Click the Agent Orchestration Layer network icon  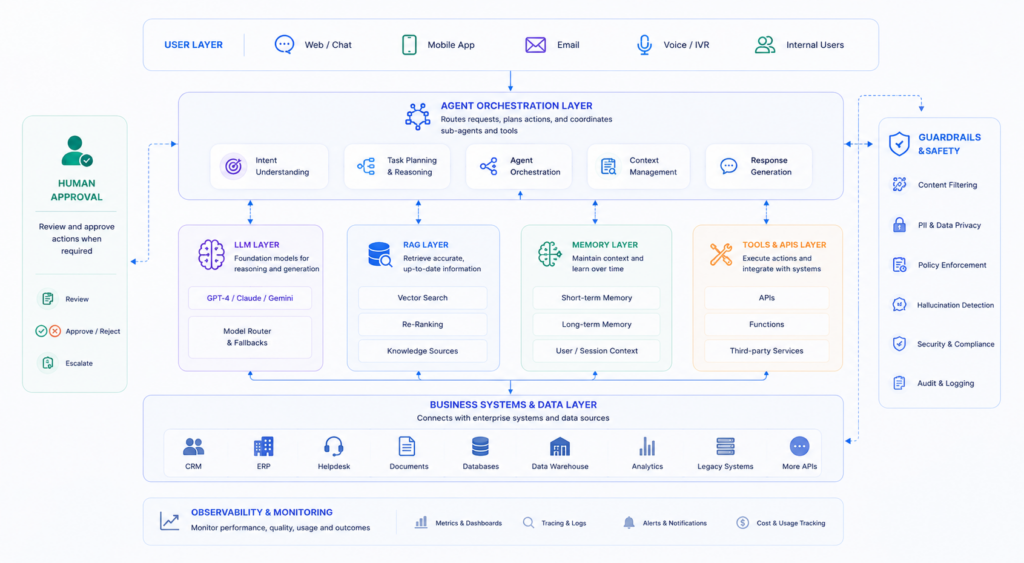click(417, 117)
